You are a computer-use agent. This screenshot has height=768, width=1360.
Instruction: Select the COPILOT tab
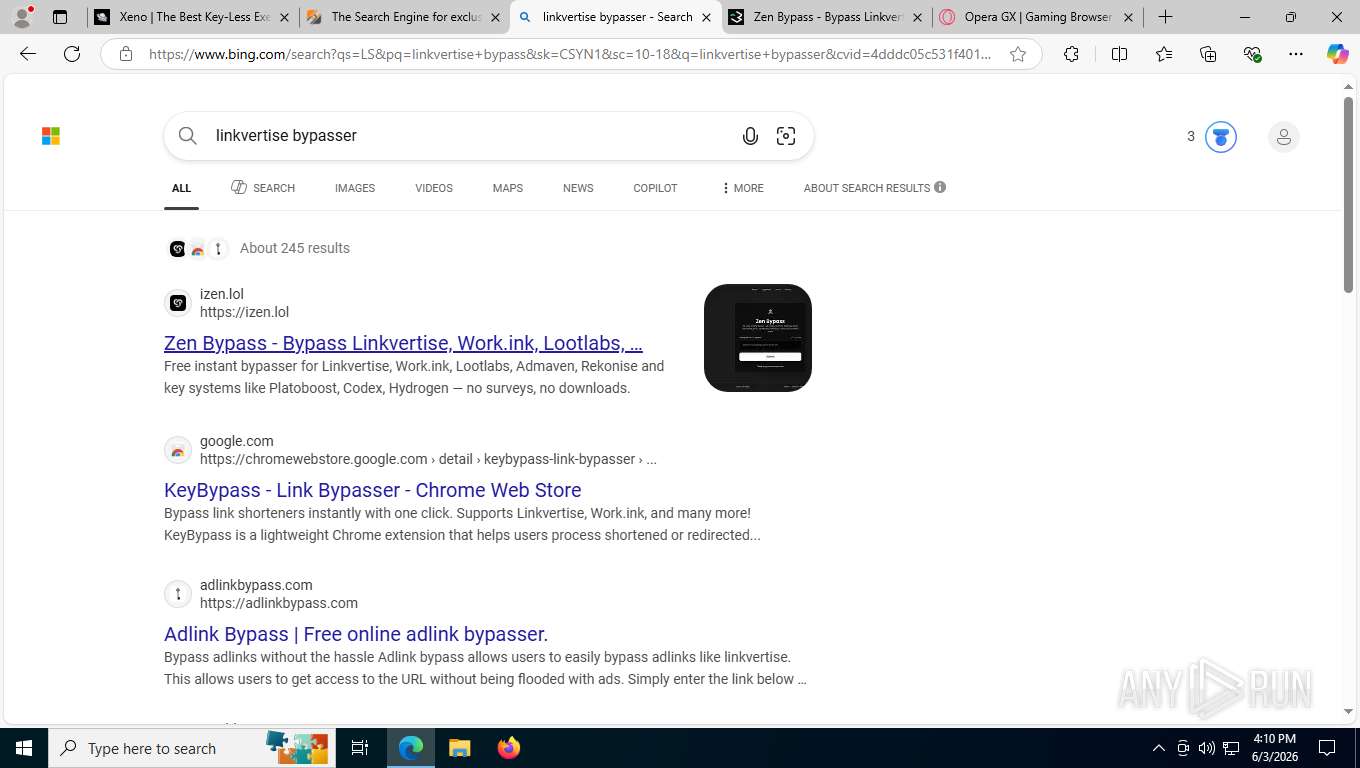coord(655,188)
